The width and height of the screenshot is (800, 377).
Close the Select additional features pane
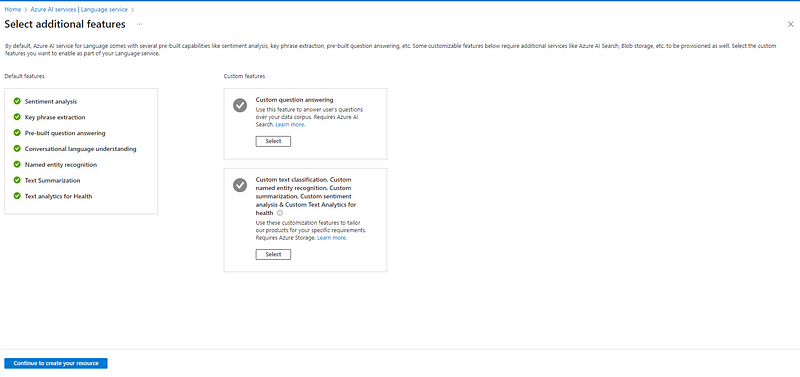(x=790, y=24)
